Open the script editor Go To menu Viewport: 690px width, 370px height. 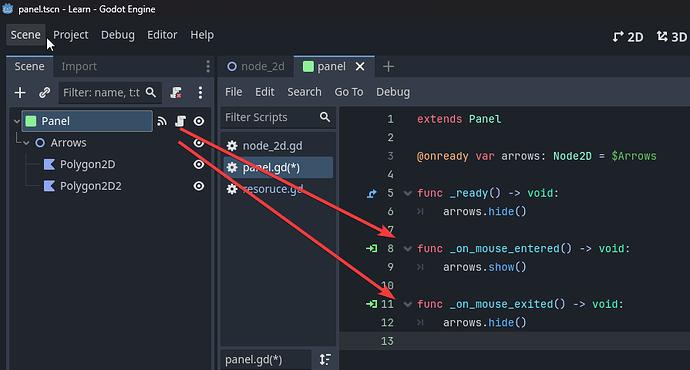349,92
